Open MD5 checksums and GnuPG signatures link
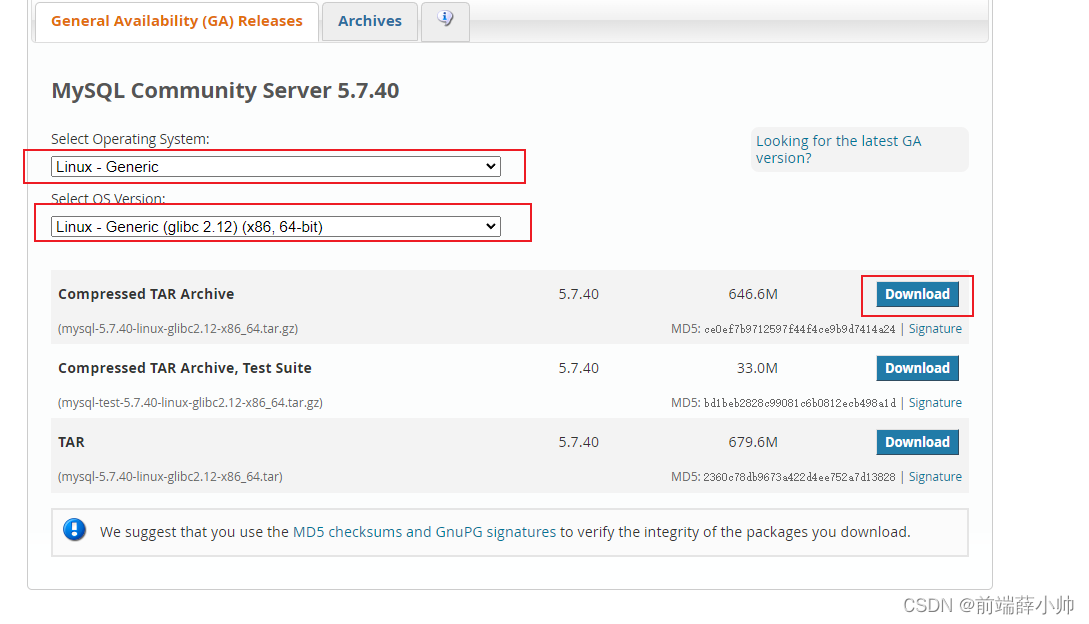Image resolution: width=1089 pixels, height=624 pixels. coord(424,532)
